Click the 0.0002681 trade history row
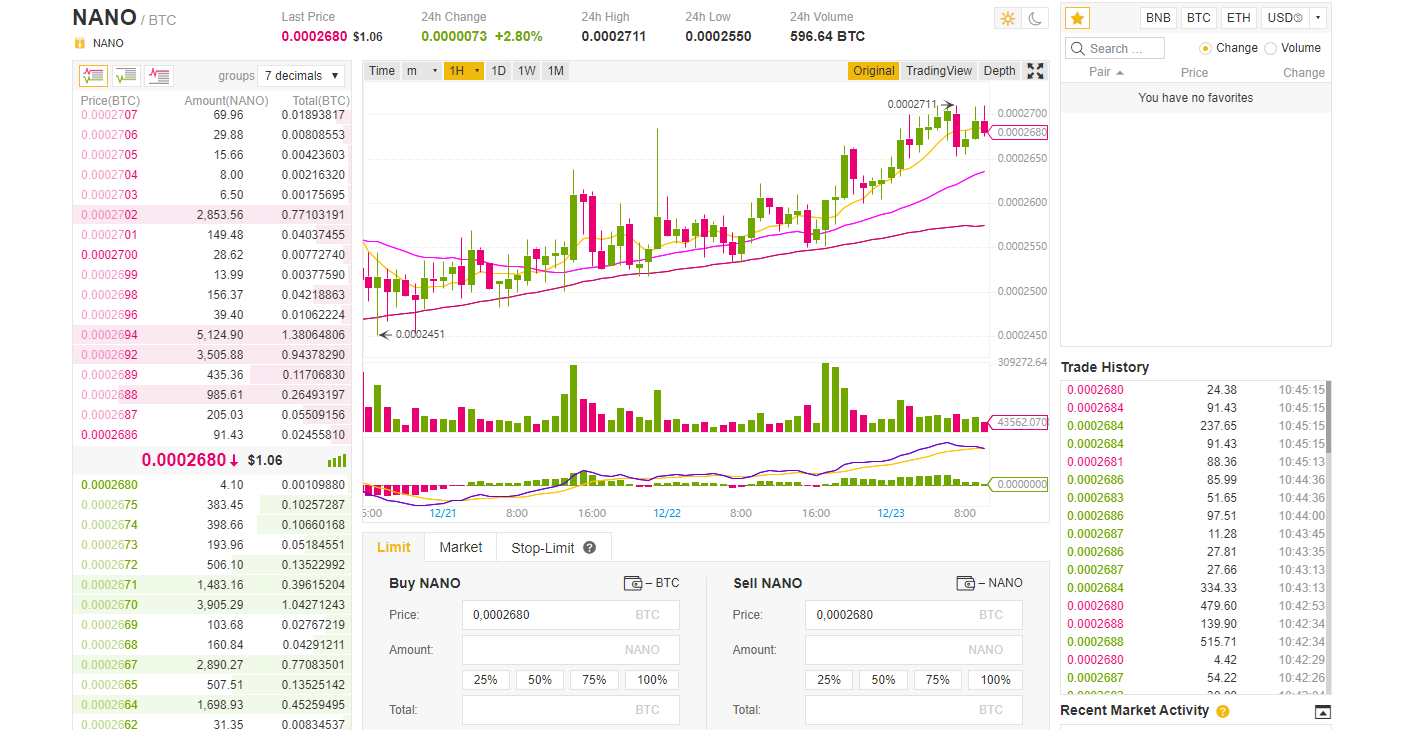 pyautogui.click(x=1195, y=462)
